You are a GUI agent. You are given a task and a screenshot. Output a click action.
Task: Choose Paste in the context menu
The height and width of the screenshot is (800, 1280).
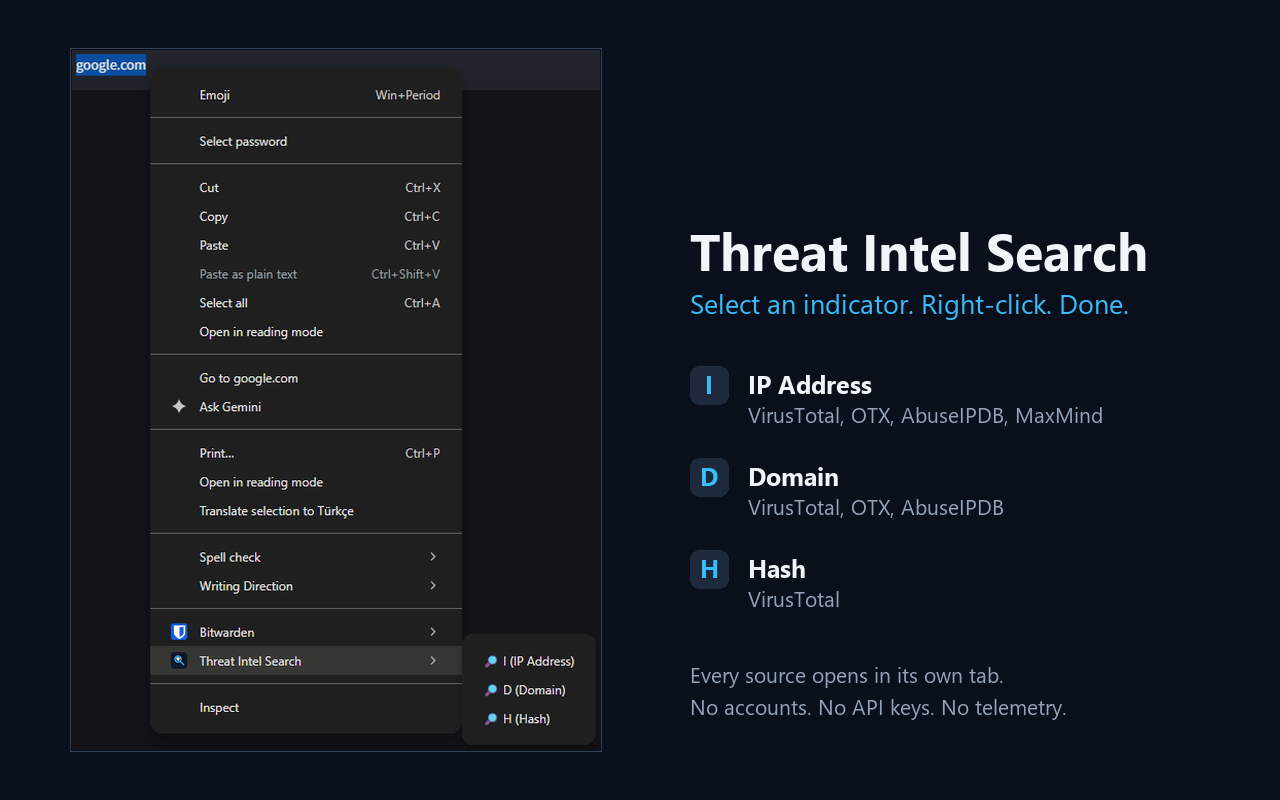[x=306, y=246]
